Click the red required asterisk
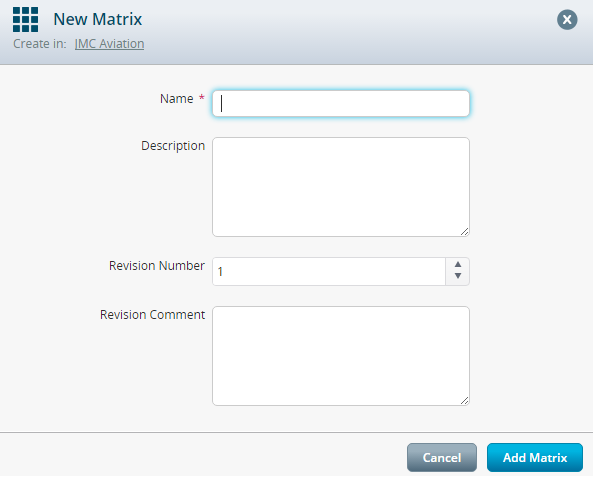Screen dimensions: 593x489 click(202, 98)
